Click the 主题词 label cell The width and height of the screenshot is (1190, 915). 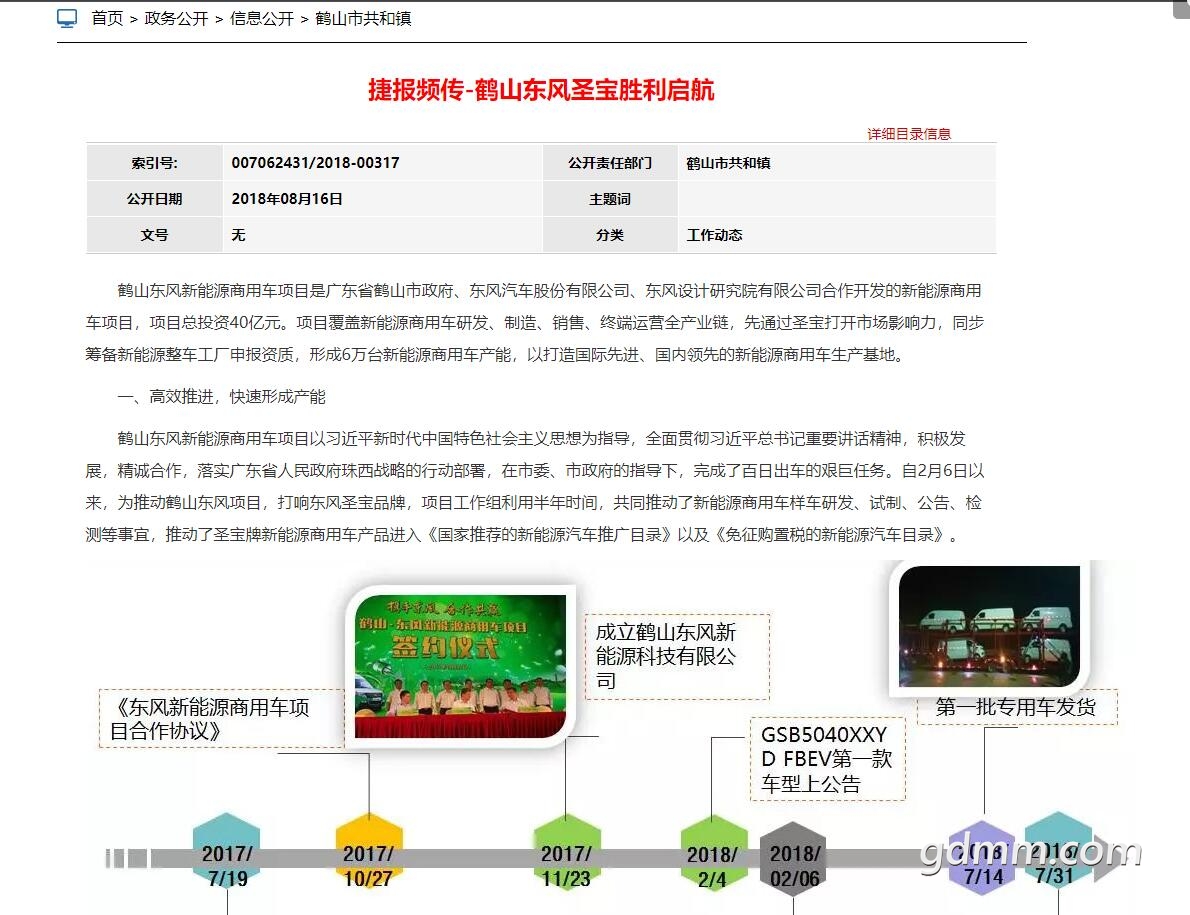(610, 199)
